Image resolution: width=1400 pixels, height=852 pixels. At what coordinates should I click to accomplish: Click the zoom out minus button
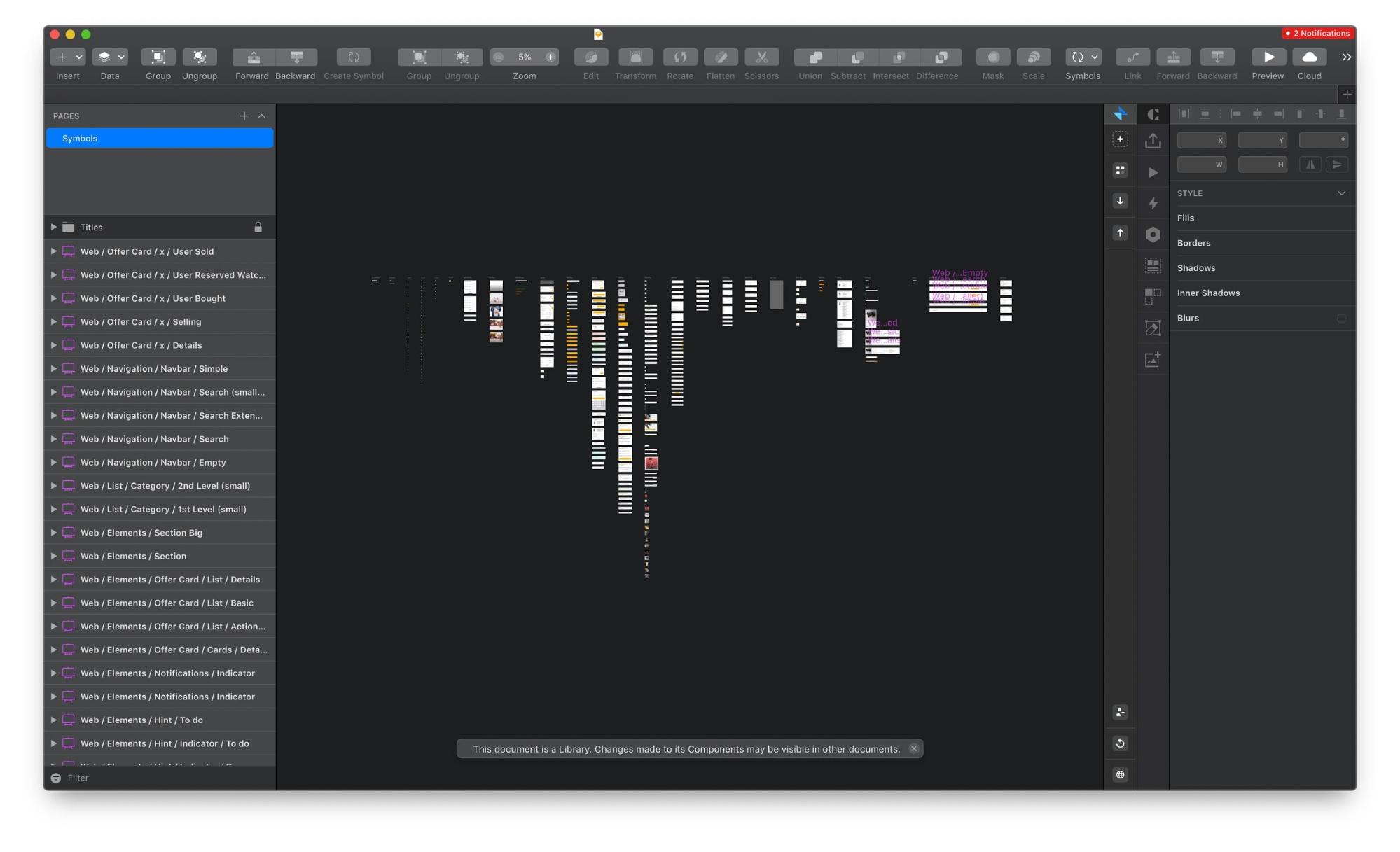(x=498, y=57)
